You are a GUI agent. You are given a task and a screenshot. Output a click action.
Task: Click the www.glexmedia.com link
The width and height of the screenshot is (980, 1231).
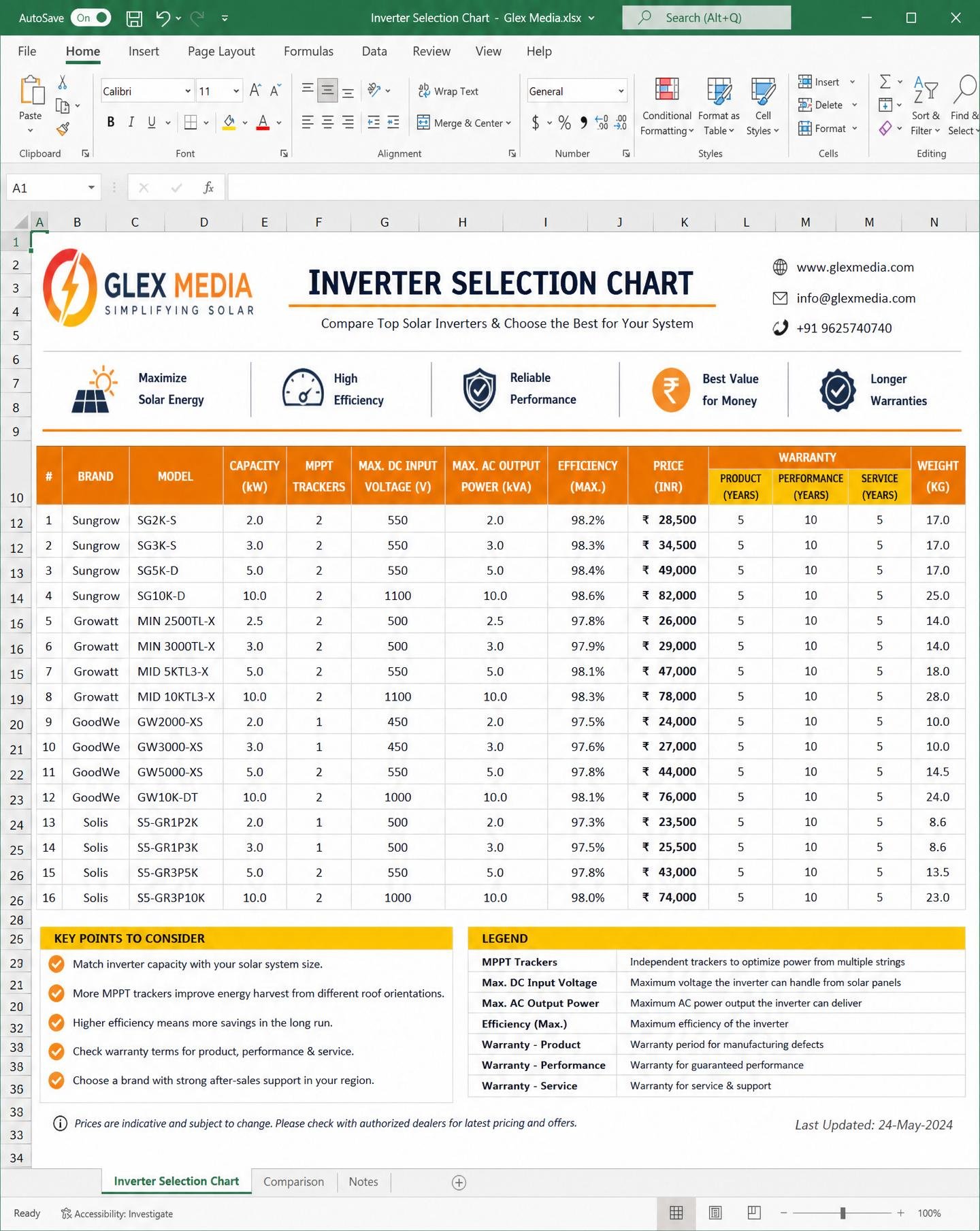855,268
